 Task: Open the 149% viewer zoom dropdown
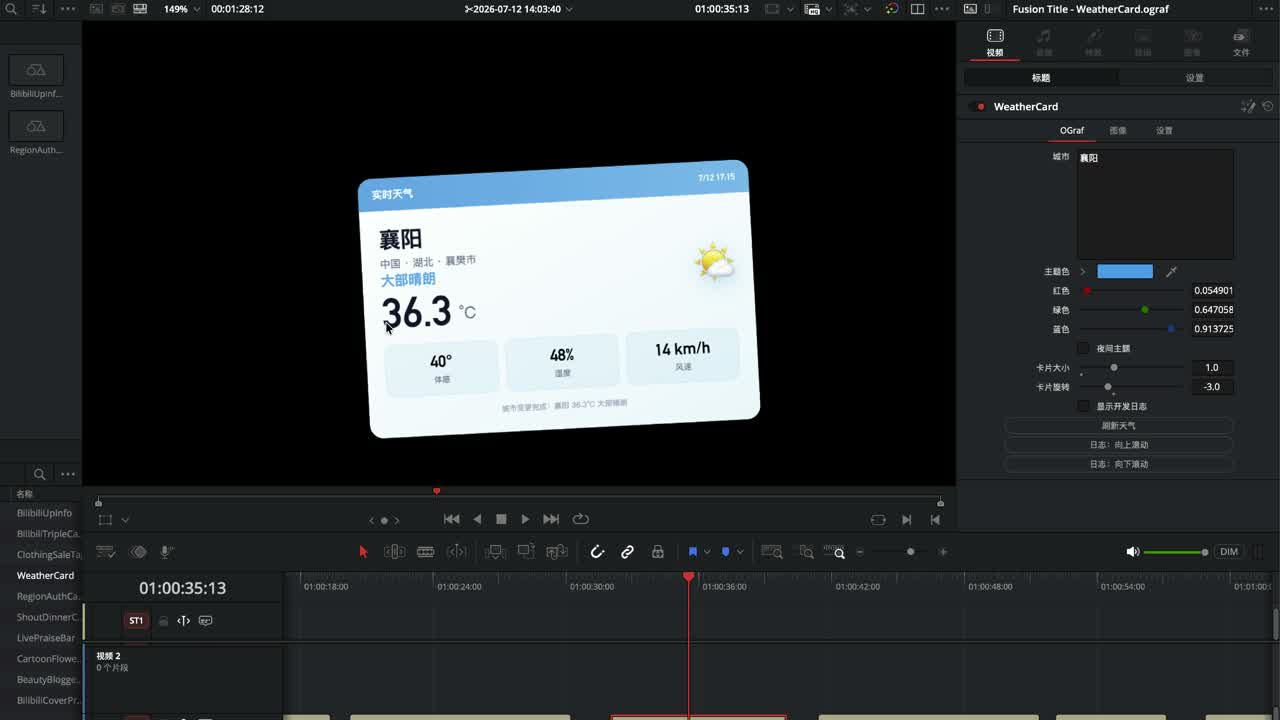[x=181, y=9]
